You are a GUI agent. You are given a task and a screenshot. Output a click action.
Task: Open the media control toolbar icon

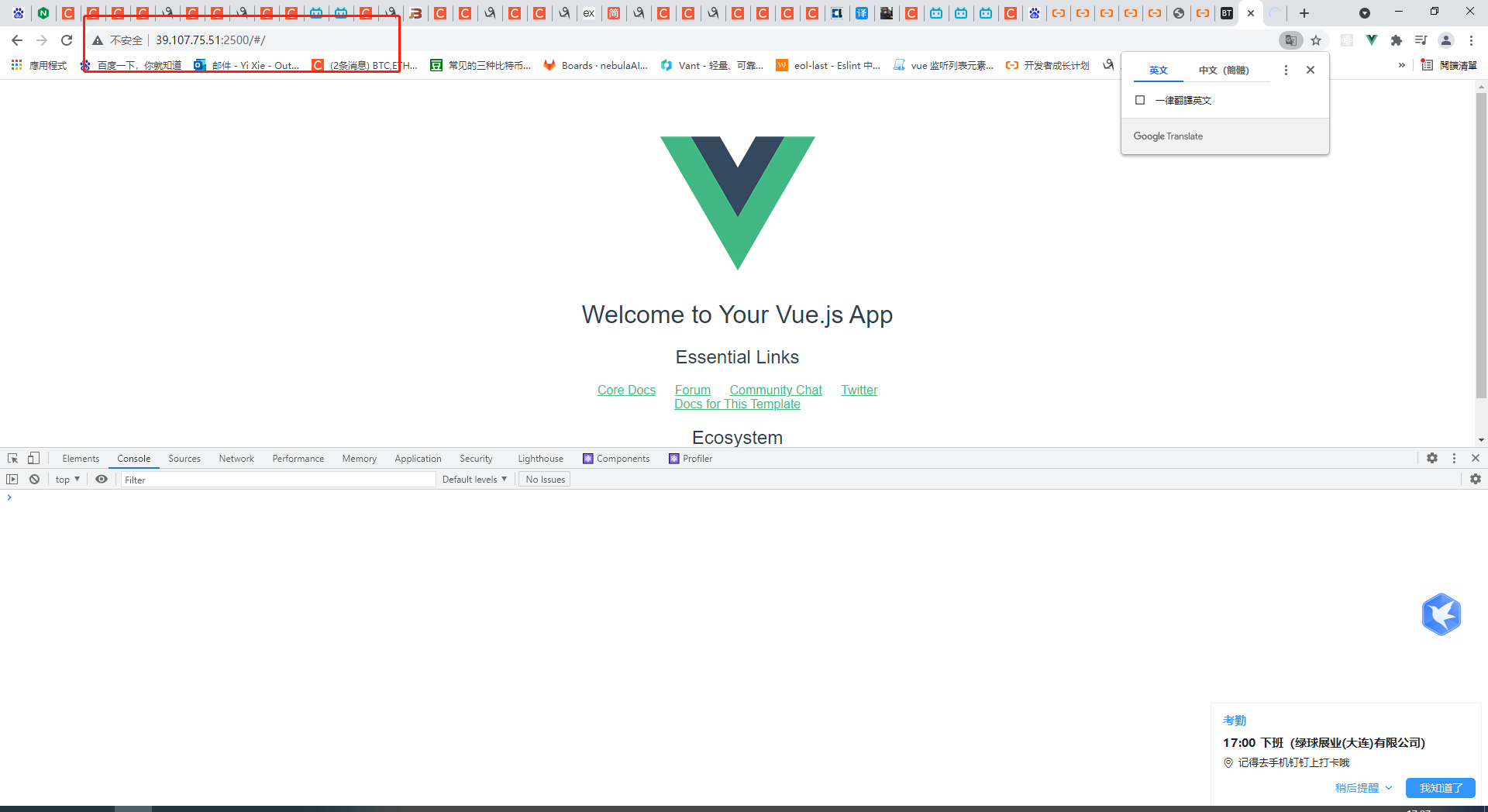pos(1421,40)
